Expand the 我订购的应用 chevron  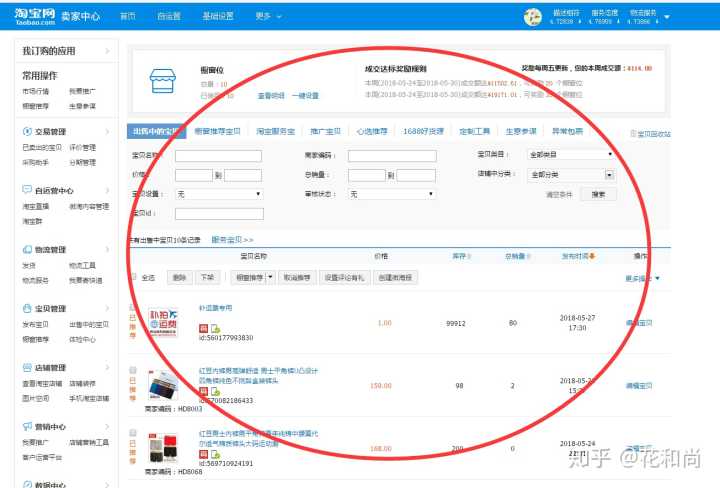(x=107, y=50)
